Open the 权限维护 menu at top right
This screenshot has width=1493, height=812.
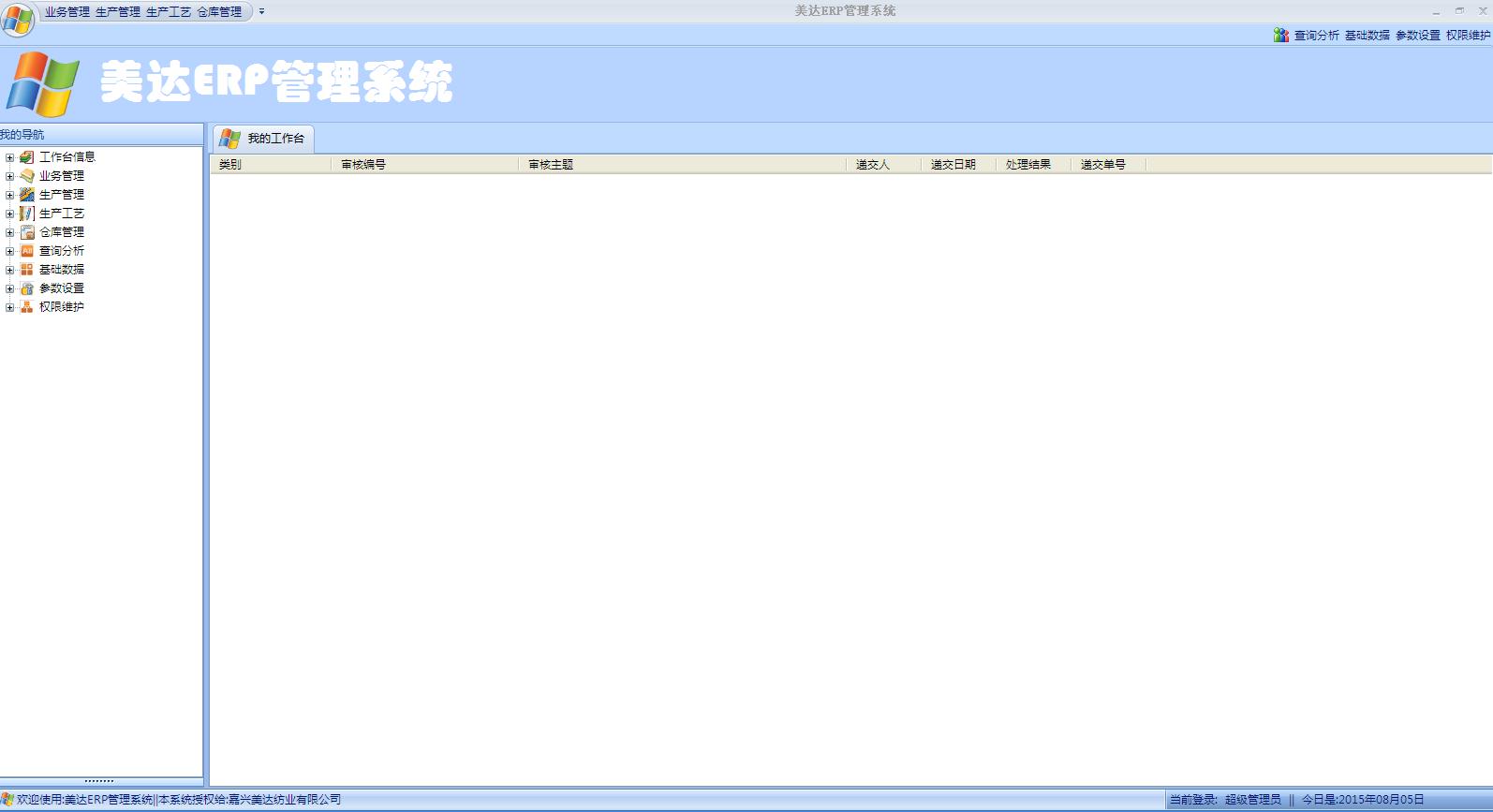point(1469,36)
